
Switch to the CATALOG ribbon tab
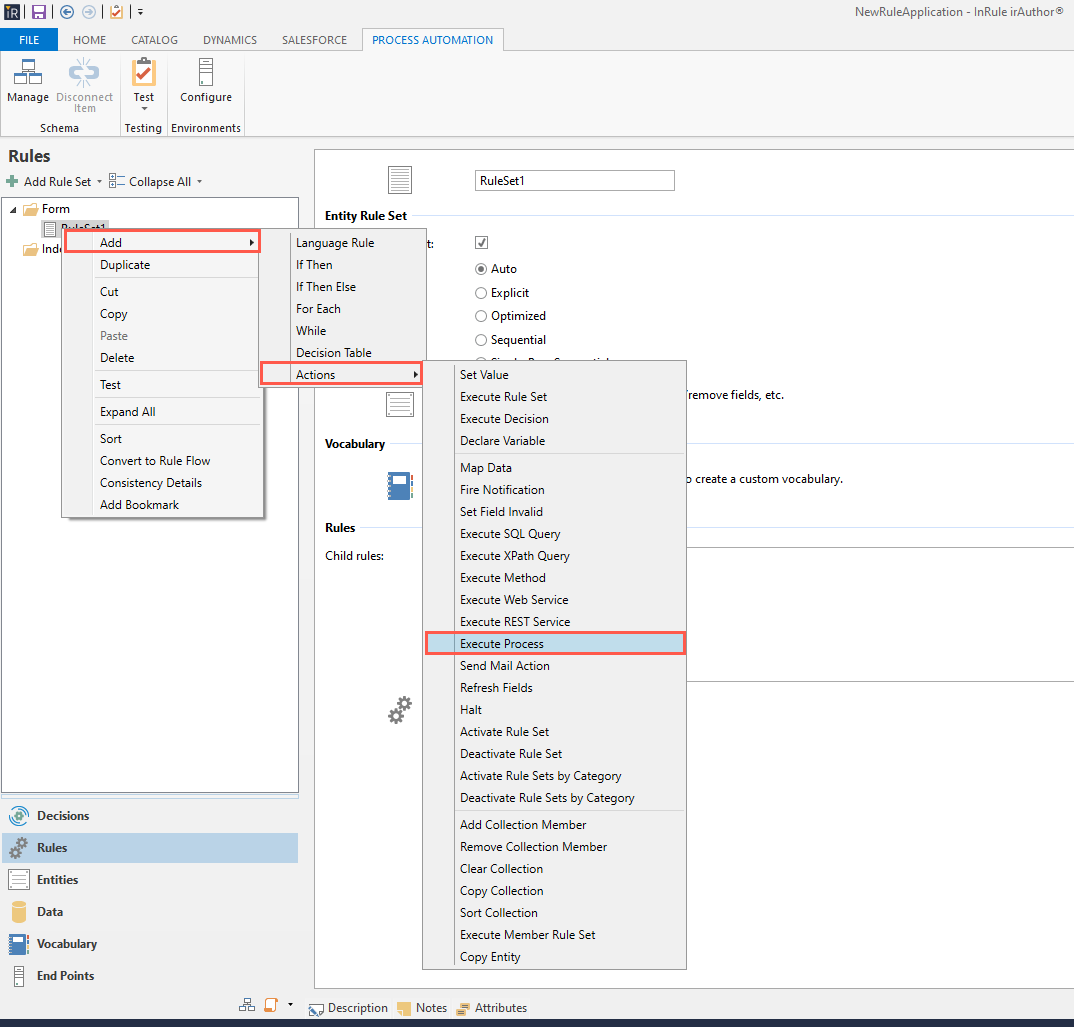154,40
